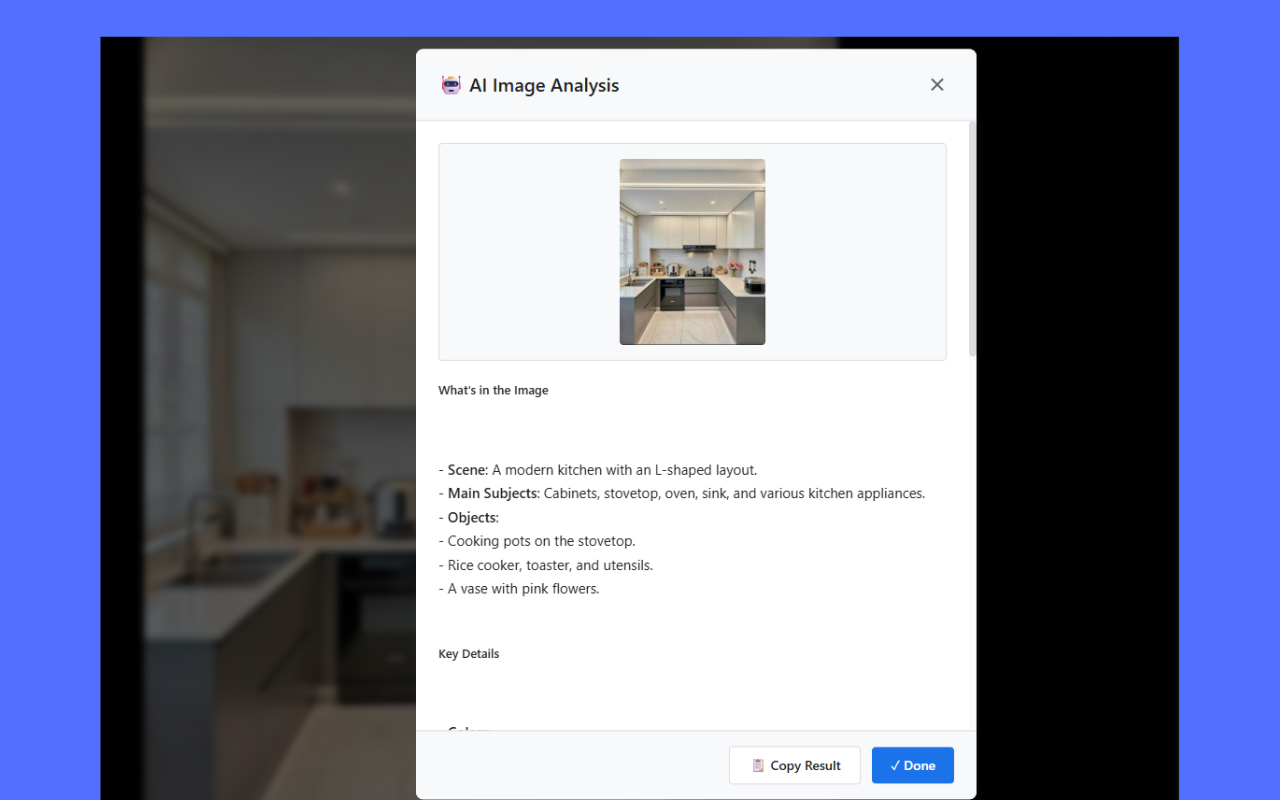Click the Done button
Screen dimensions: 1280x800
coord(913,765)
